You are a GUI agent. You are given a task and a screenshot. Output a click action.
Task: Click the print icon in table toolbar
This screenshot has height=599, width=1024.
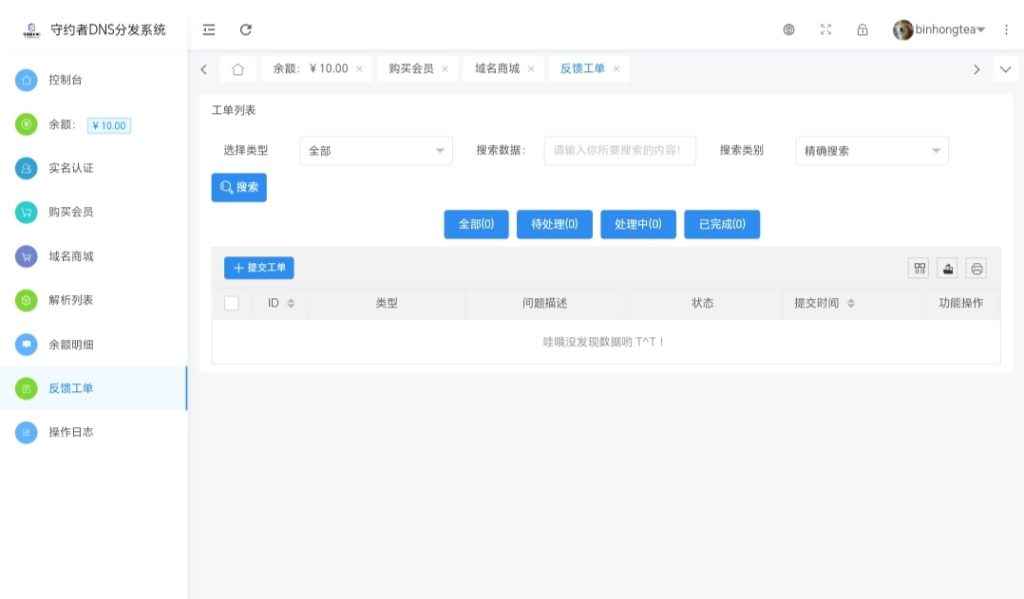976,268
